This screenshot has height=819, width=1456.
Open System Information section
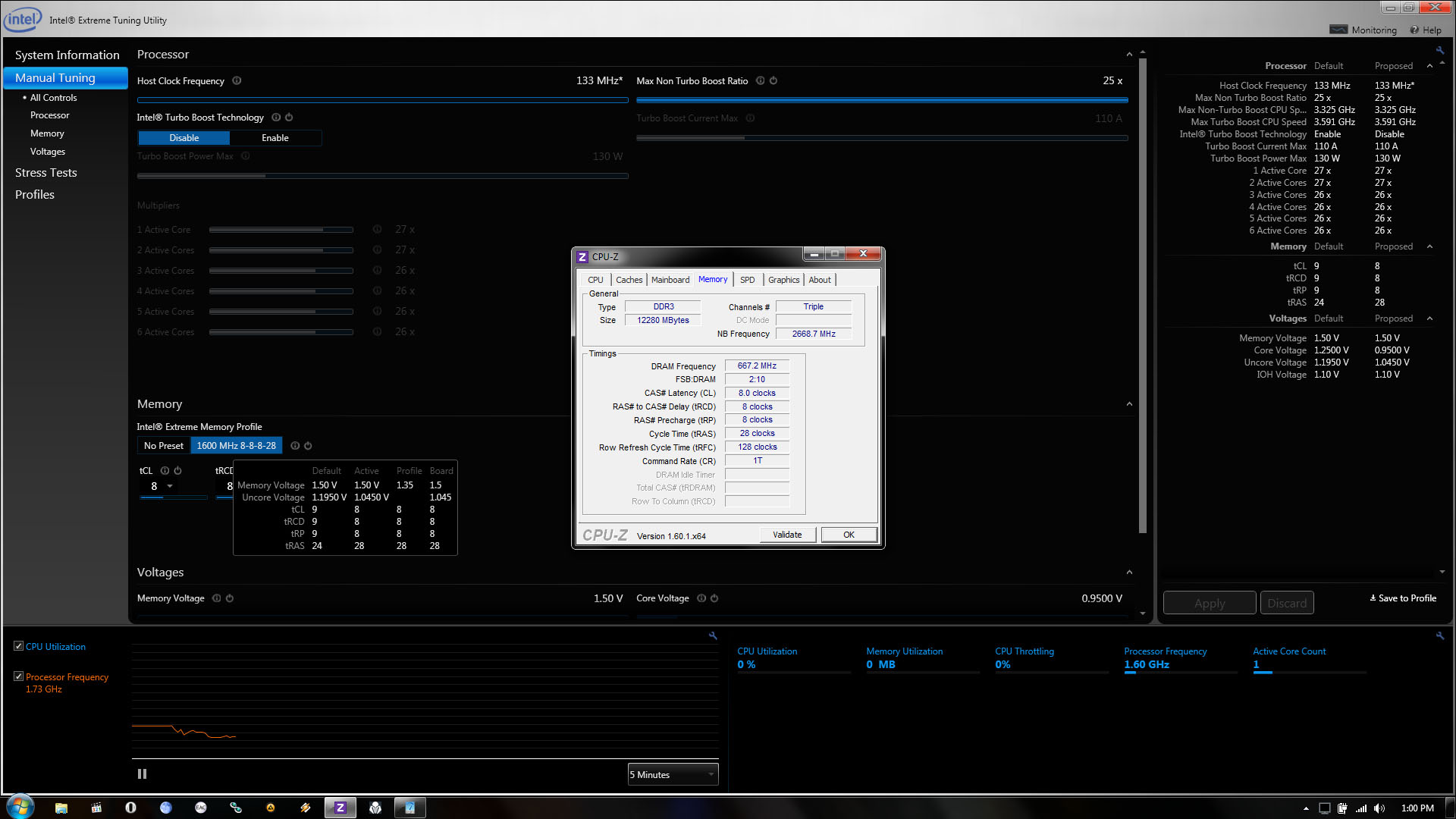pos(67,55)
